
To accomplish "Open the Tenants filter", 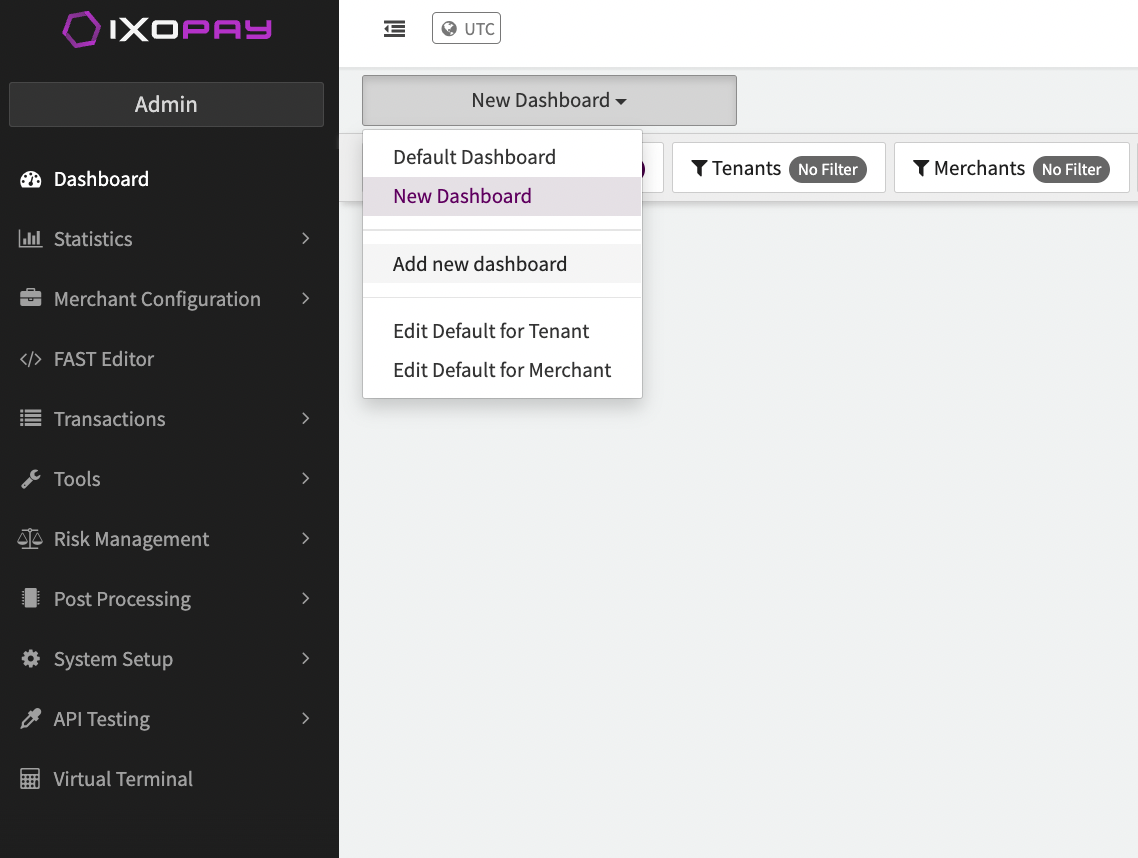I will [x=778, y=168].
